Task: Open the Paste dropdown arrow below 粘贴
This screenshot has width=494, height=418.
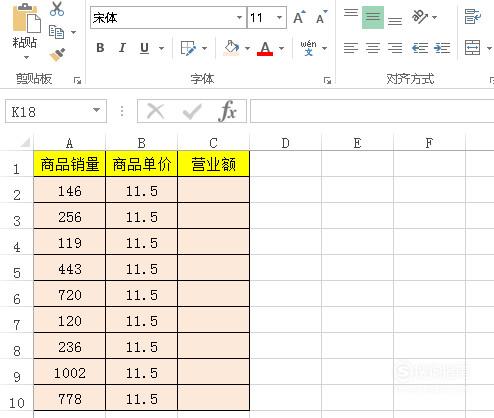Action: tap(26, 57)
